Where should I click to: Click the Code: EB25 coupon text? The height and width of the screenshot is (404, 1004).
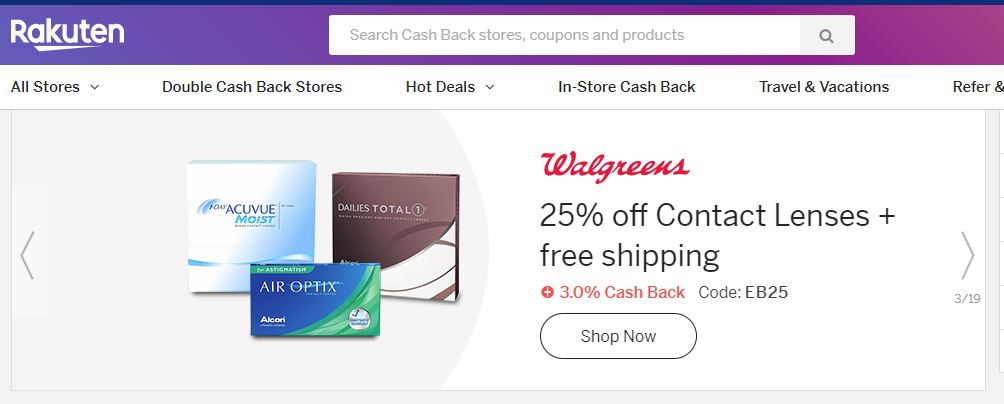pos(743,293)
